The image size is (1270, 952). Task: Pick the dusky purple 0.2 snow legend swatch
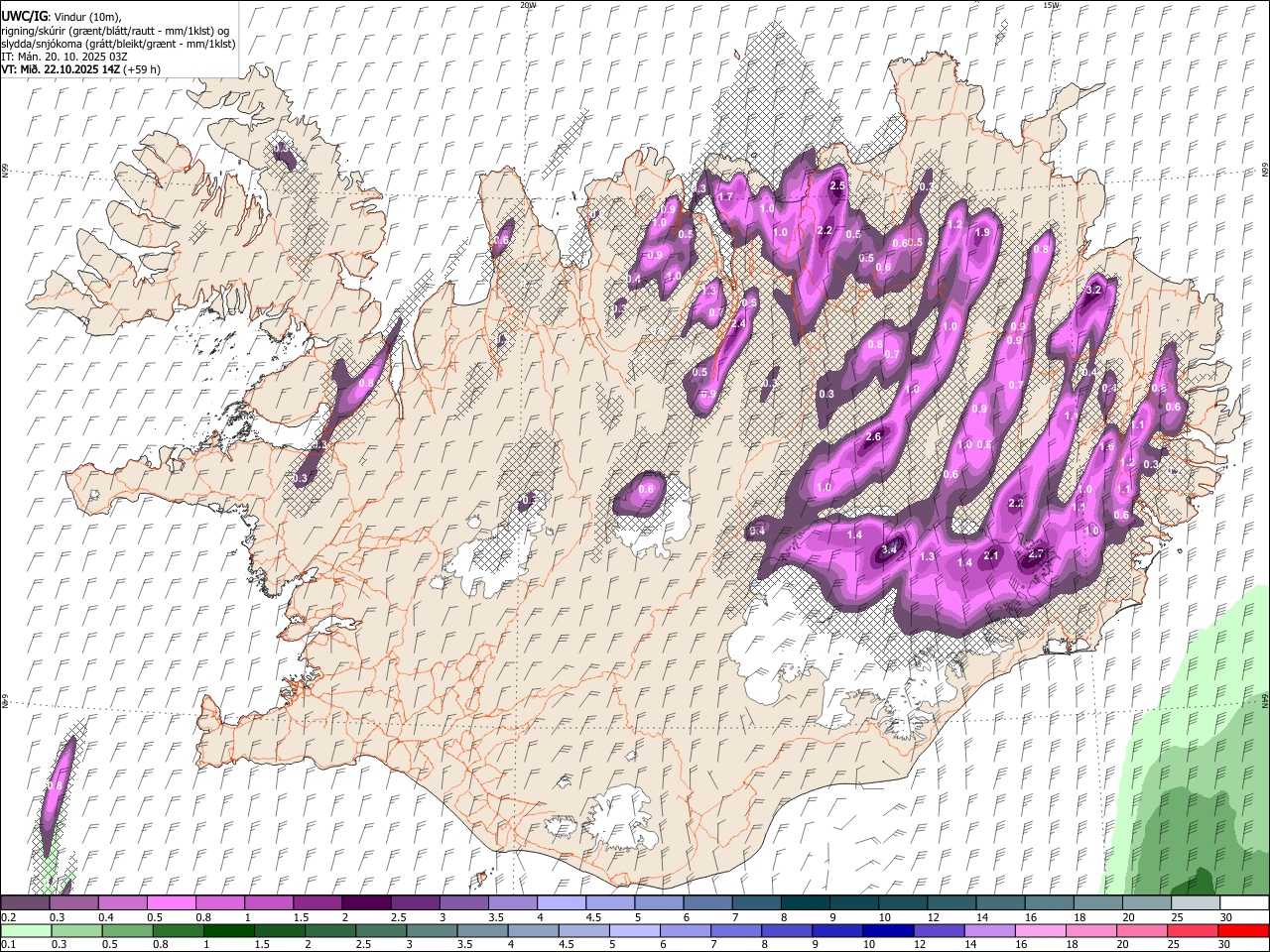(25, 903)
